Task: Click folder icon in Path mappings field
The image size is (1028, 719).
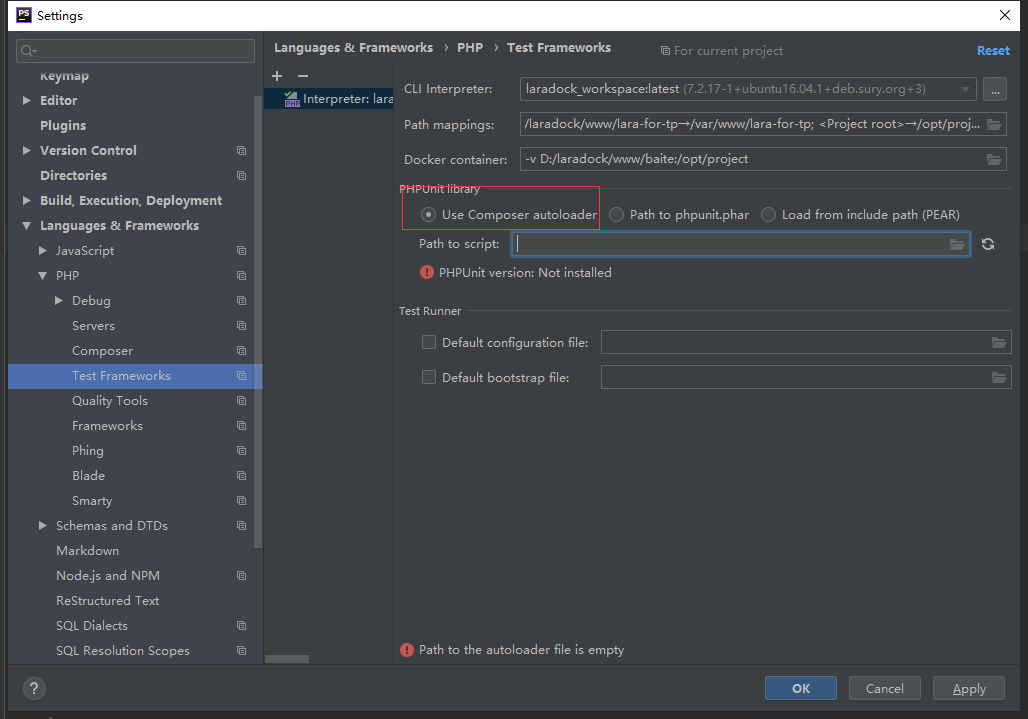Action: [x=994, y=125]
